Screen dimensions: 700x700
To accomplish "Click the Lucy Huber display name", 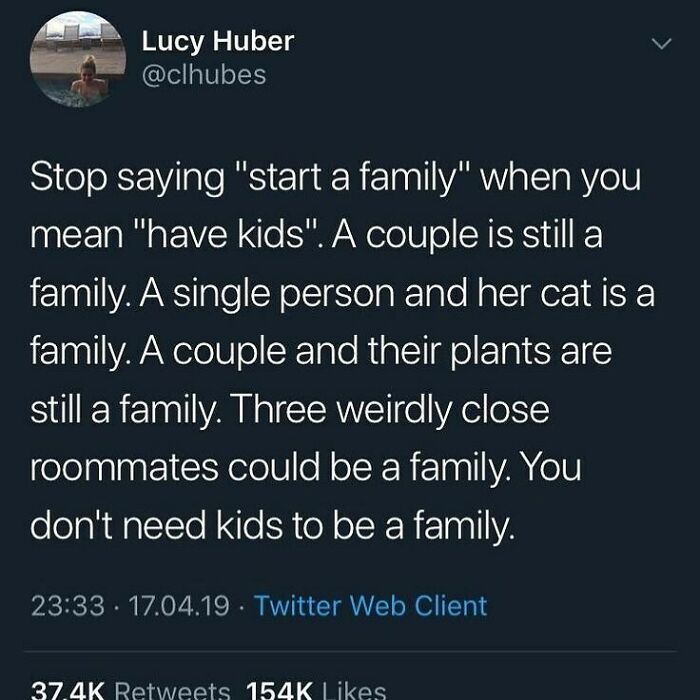I will [x=218, y=41].
